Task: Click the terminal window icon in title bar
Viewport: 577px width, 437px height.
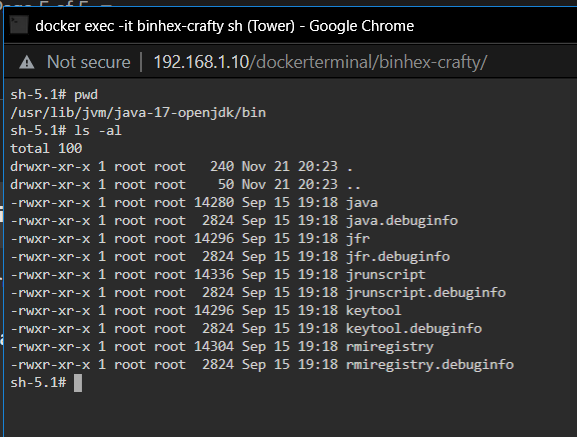Action: [x=18, y=25]
